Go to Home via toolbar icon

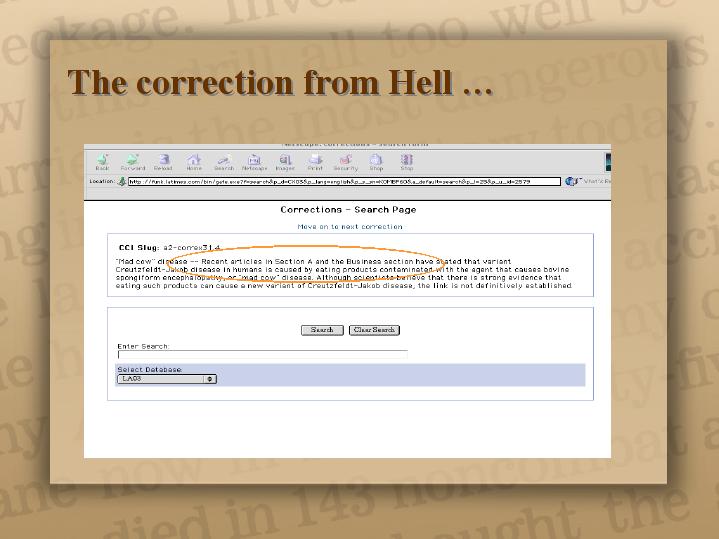(194, 162)
